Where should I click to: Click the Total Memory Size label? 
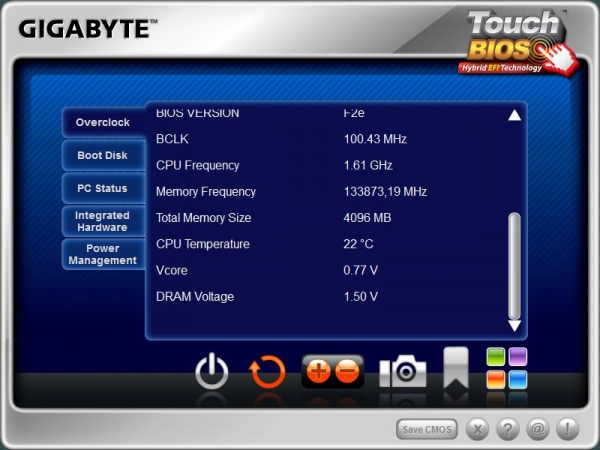tap(204, 218)
